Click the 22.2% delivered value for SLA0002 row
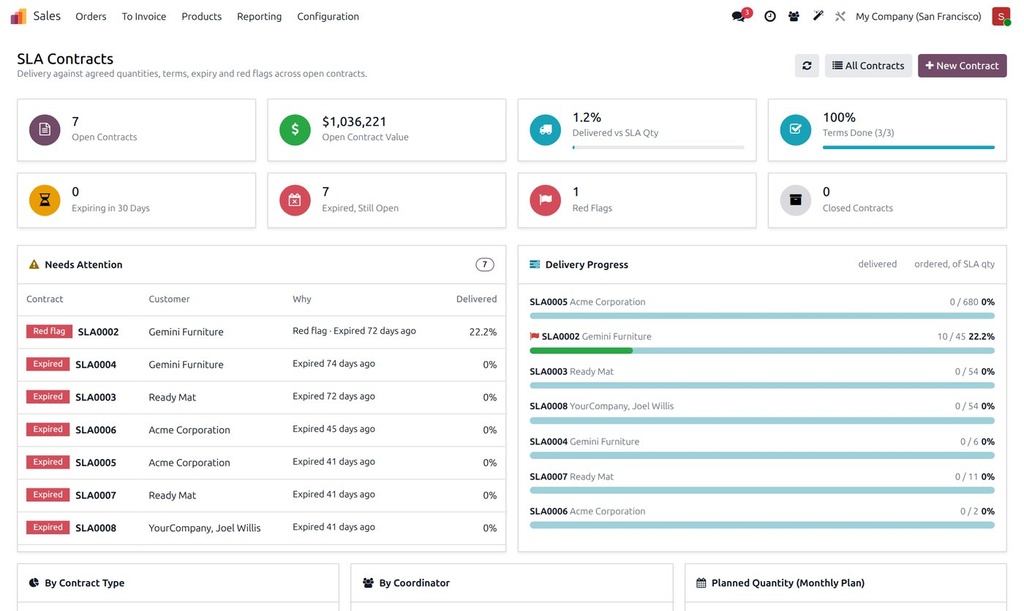Screen dimensions: 1024x611 click(x=483, y=332)
